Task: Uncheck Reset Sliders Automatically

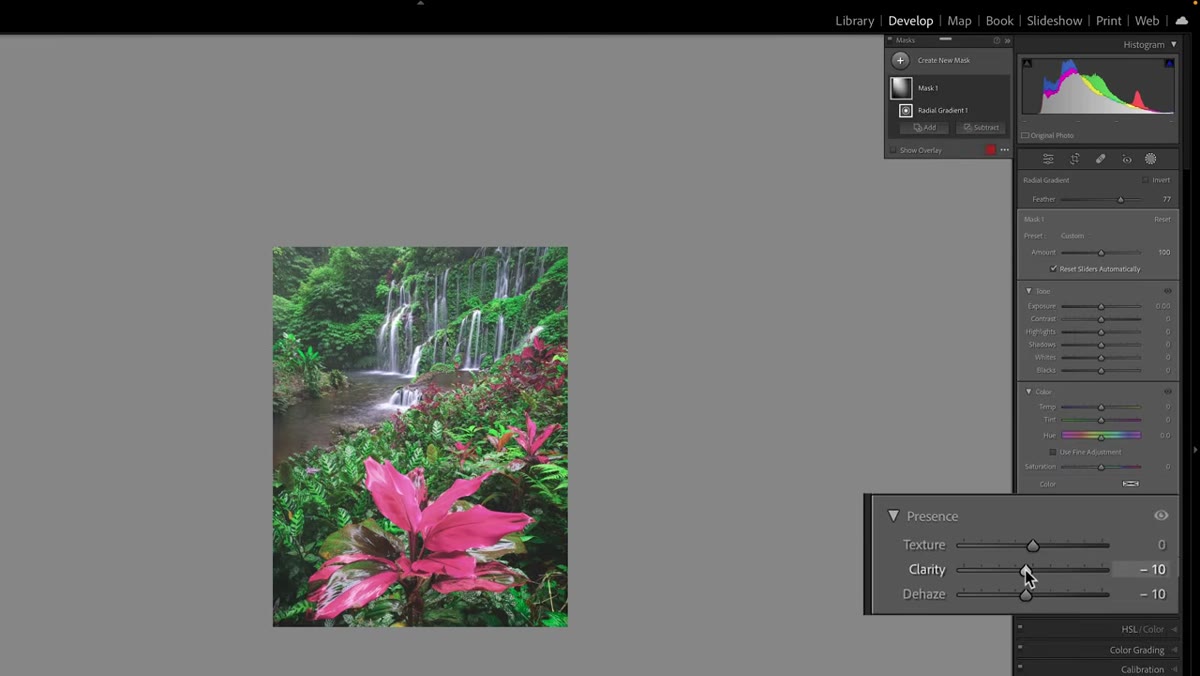Action: tap(1053, 269)
